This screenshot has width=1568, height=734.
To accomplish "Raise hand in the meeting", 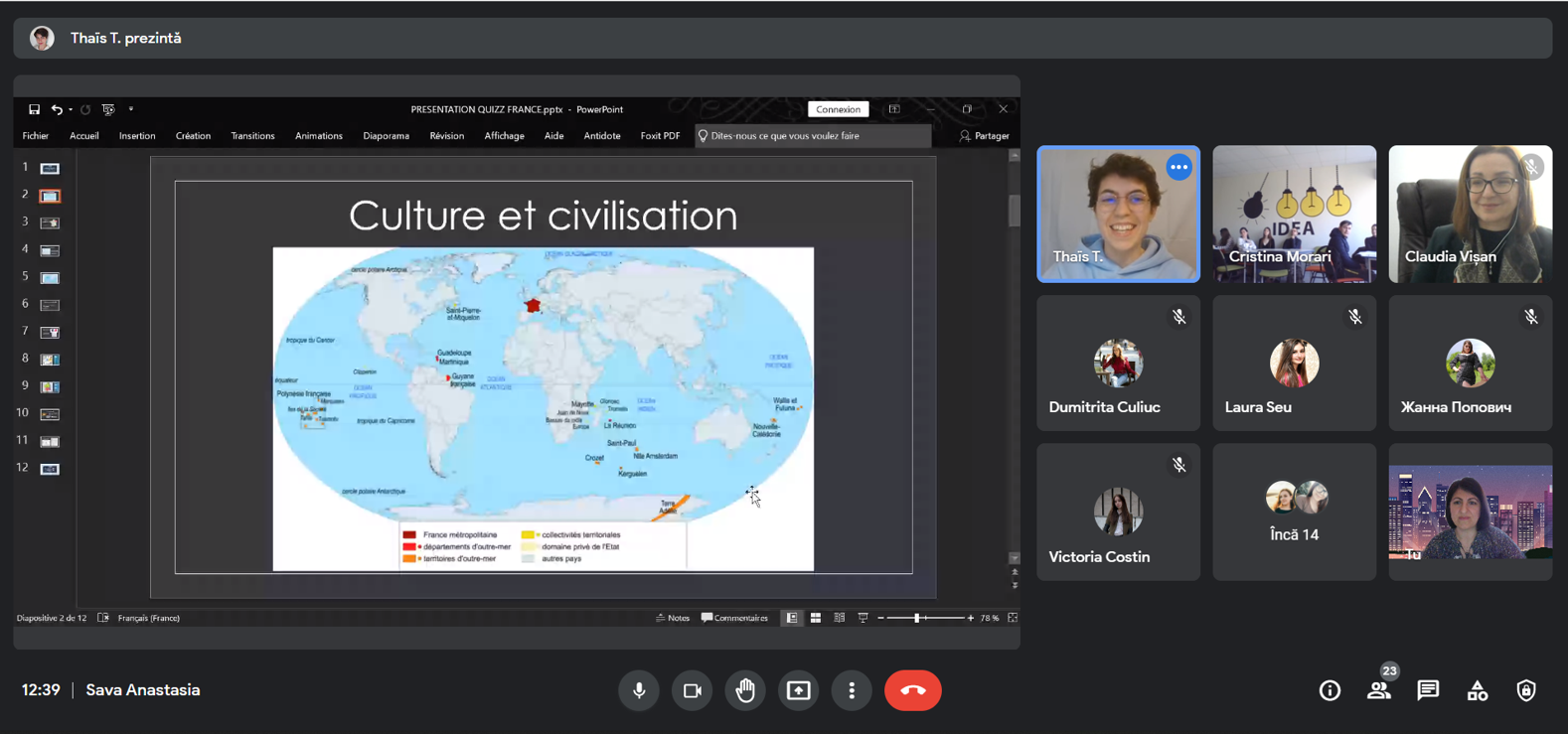I will pyautogui.click(x=745, y=690).
